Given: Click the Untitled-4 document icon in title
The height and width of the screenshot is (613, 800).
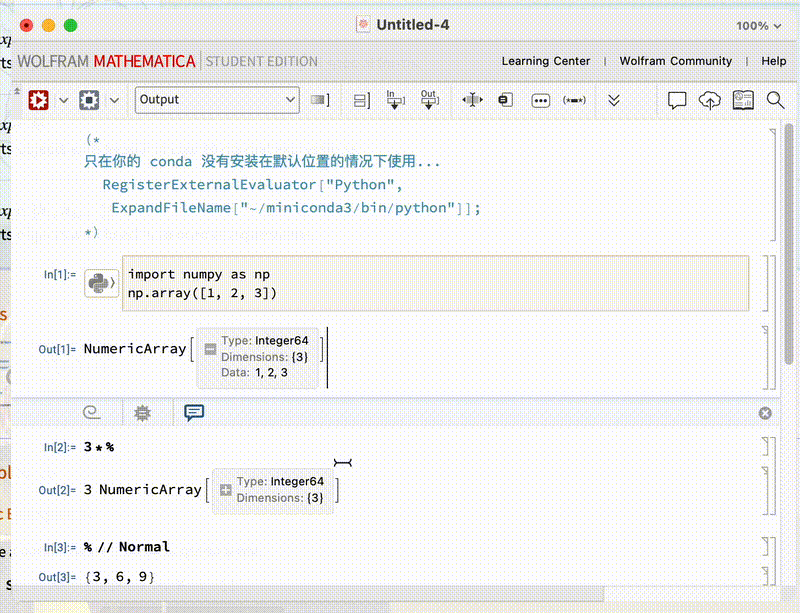Looking at the screenshot, I should click(x=363, y=24).
